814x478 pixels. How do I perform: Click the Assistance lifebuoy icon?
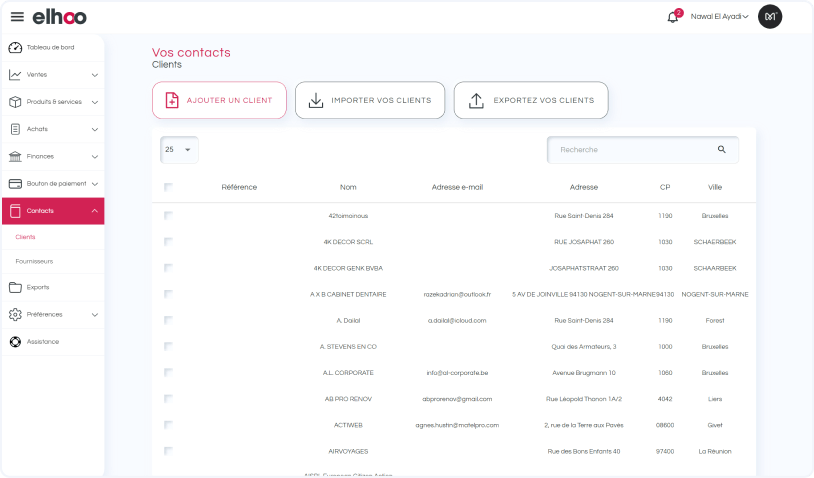[x=15, y=342]
